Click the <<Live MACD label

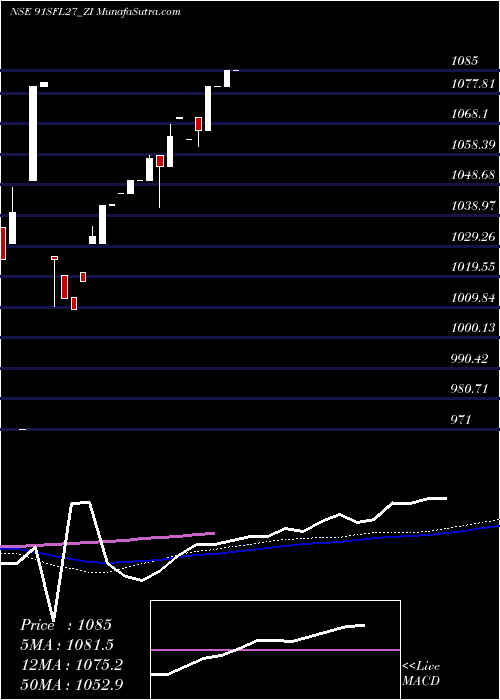pyautogui.click(x=421, y=673)
